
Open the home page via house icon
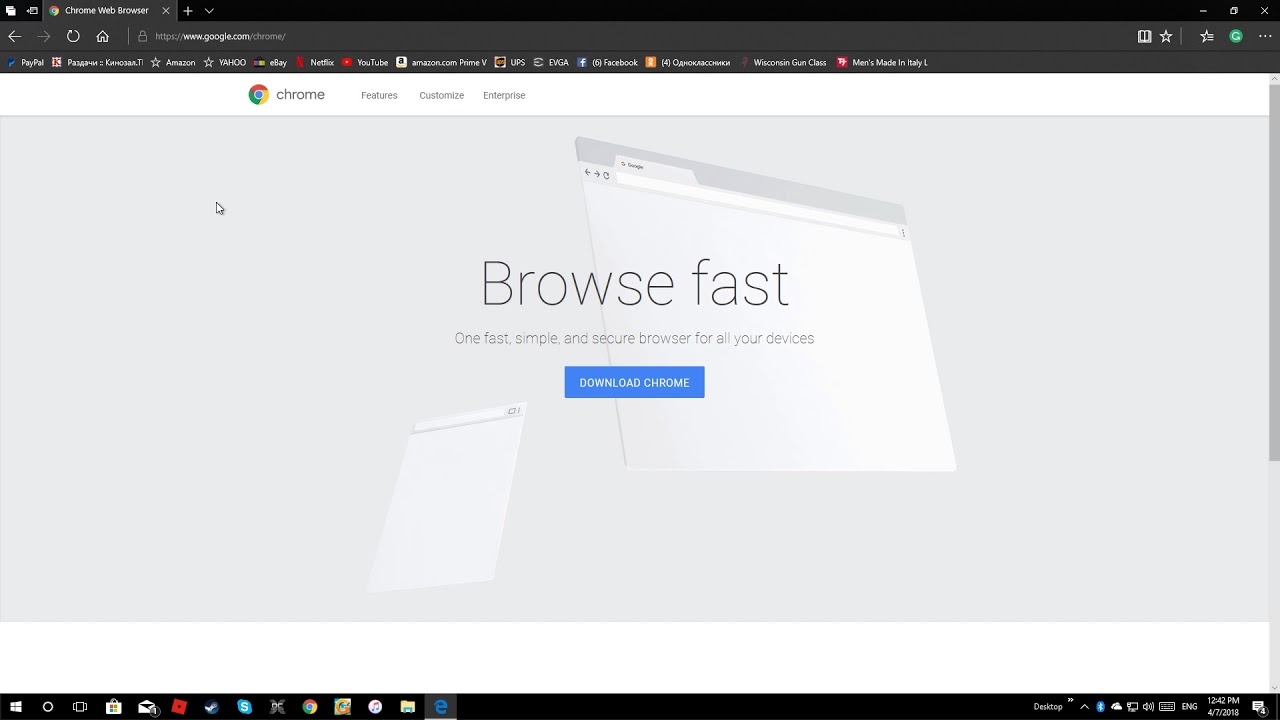point(102,36)
